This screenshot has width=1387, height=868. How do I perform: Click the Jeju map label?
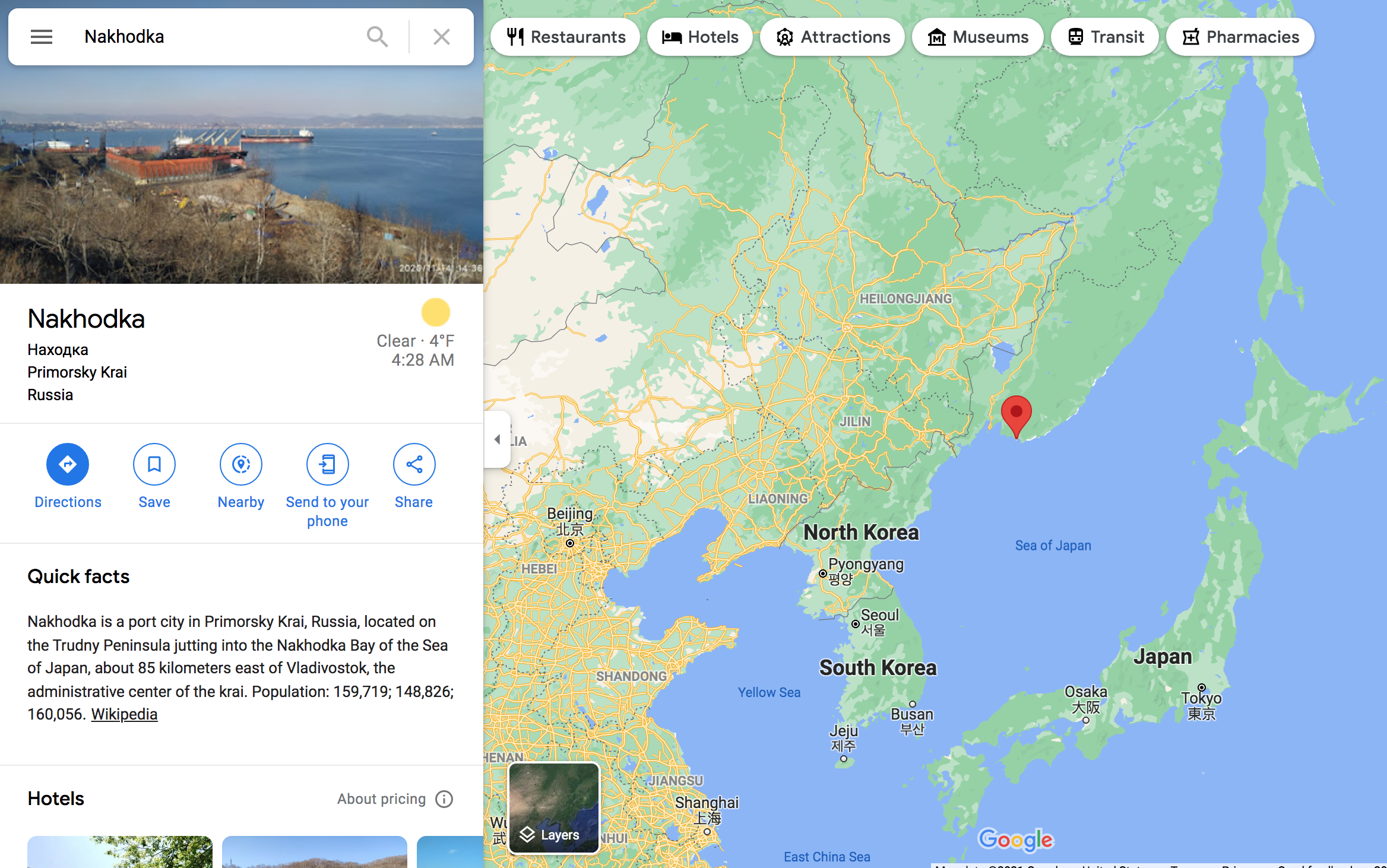pyautogui.click(x=843, y=737)
